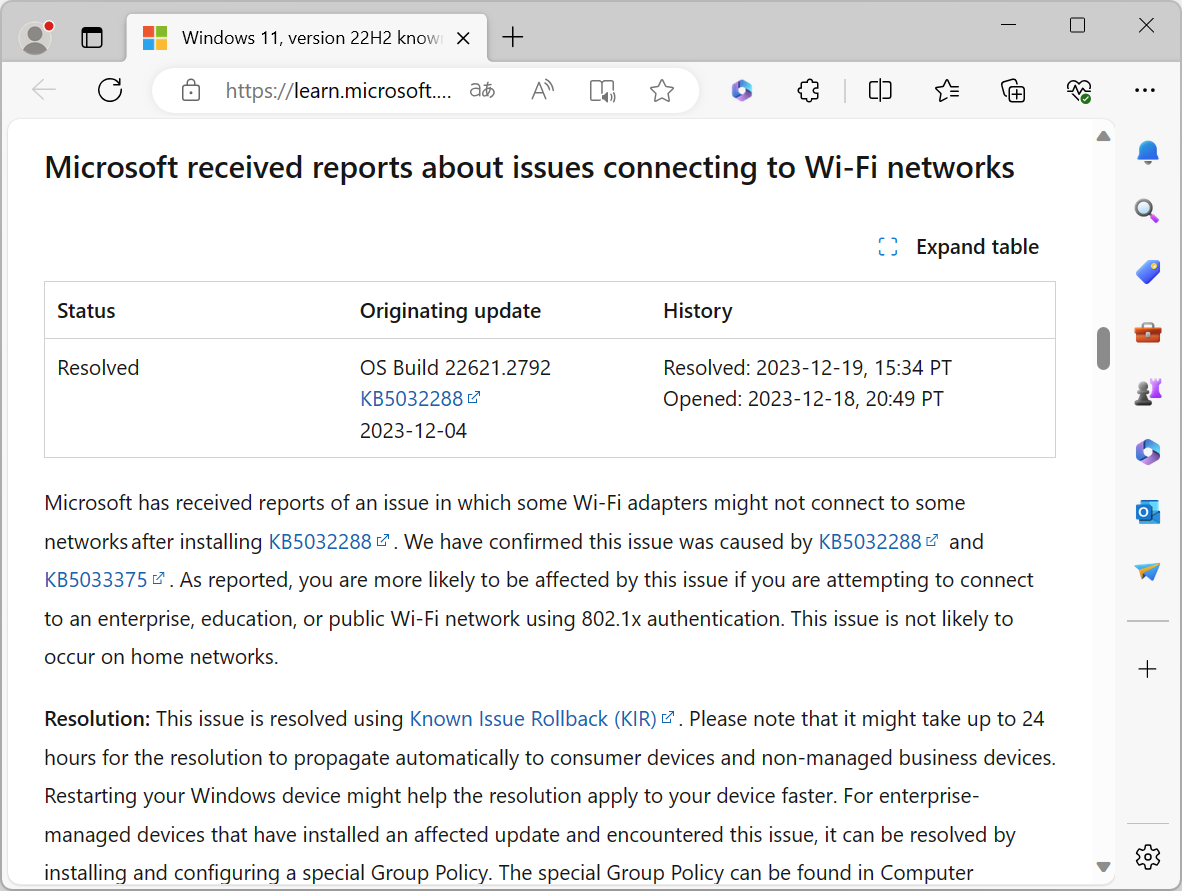
Task: Click Expand table button
Action: click(x=958, y=247)
